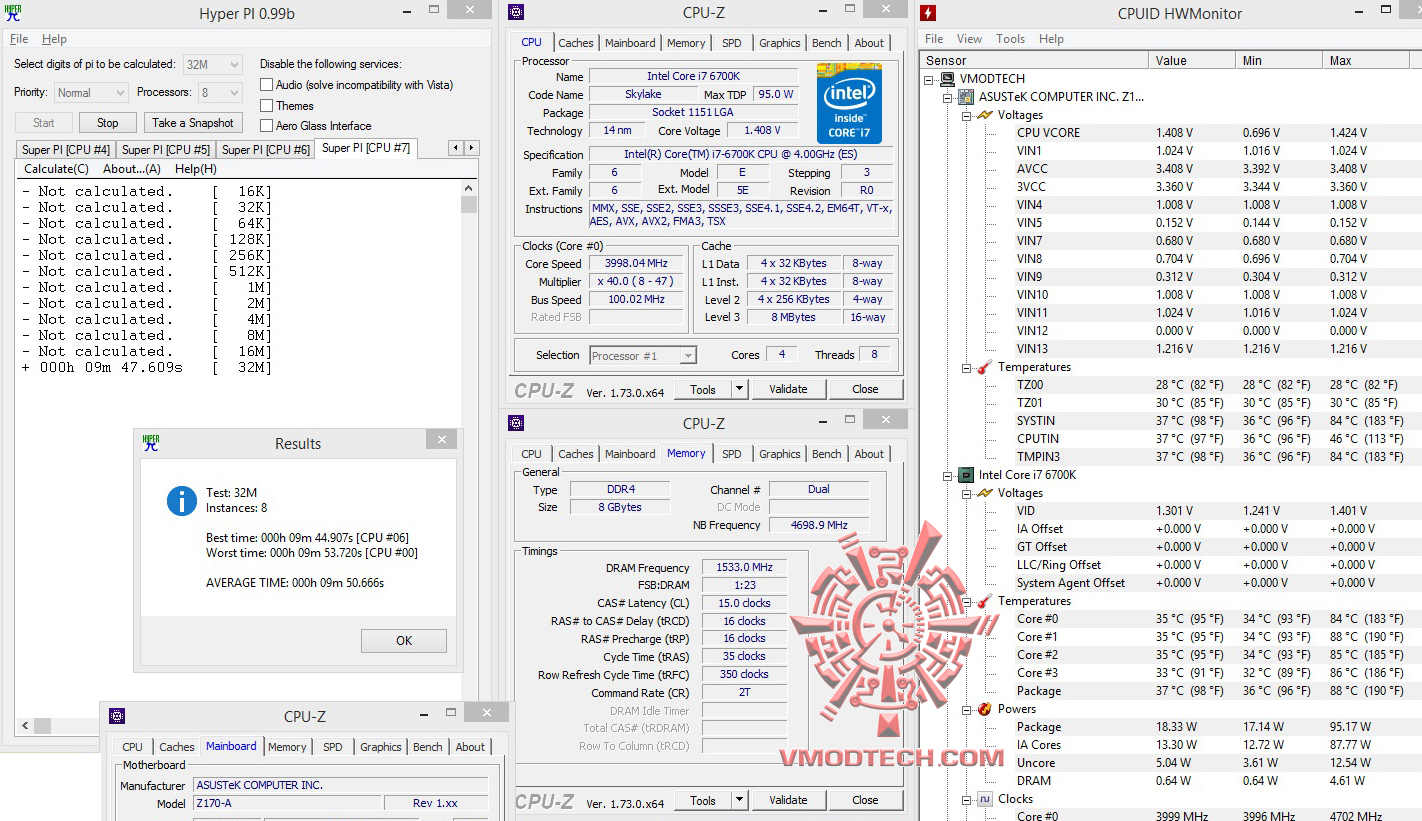Click Validate in CPU-Z CPU window
This screenshot has height=821, width=1422.
point(788,389)
